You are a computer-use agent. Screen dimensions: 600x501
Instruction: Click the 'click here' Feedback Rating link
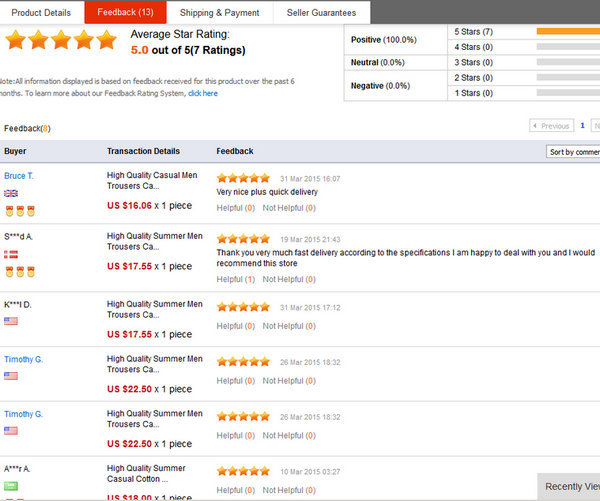click(x=202, y=93)
